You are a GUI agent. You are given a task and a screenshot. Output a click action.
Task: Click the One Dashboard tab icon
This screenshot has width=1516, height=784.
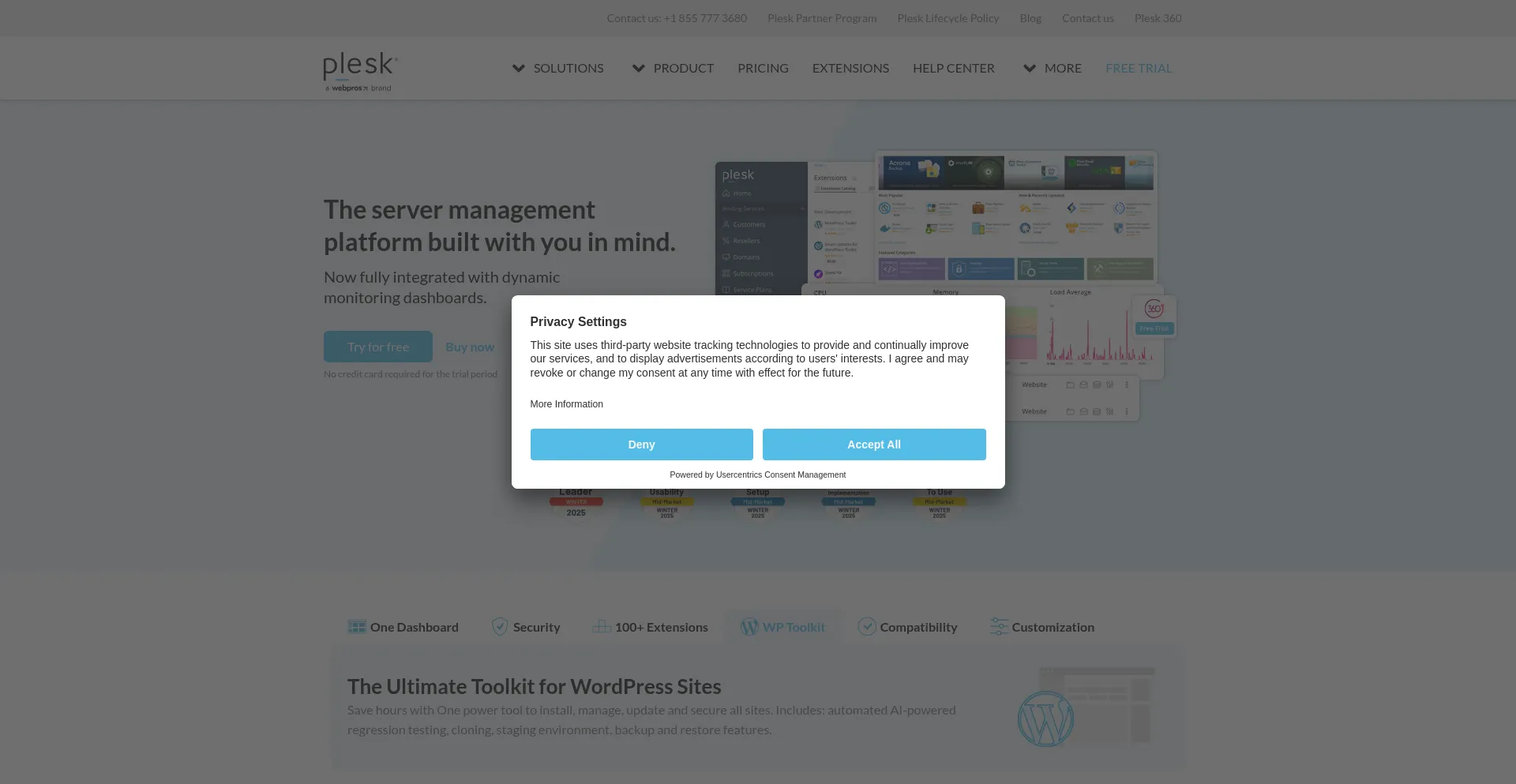coord(357,627)
